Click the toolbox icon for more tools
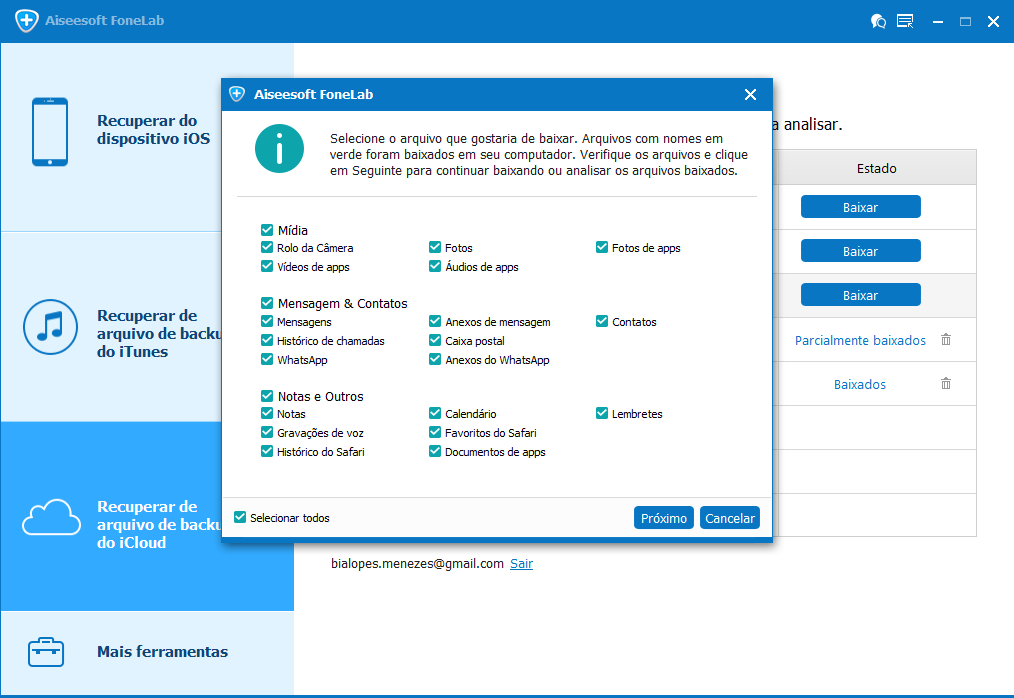Viewport: 1014px width, 698px height. 47,652
